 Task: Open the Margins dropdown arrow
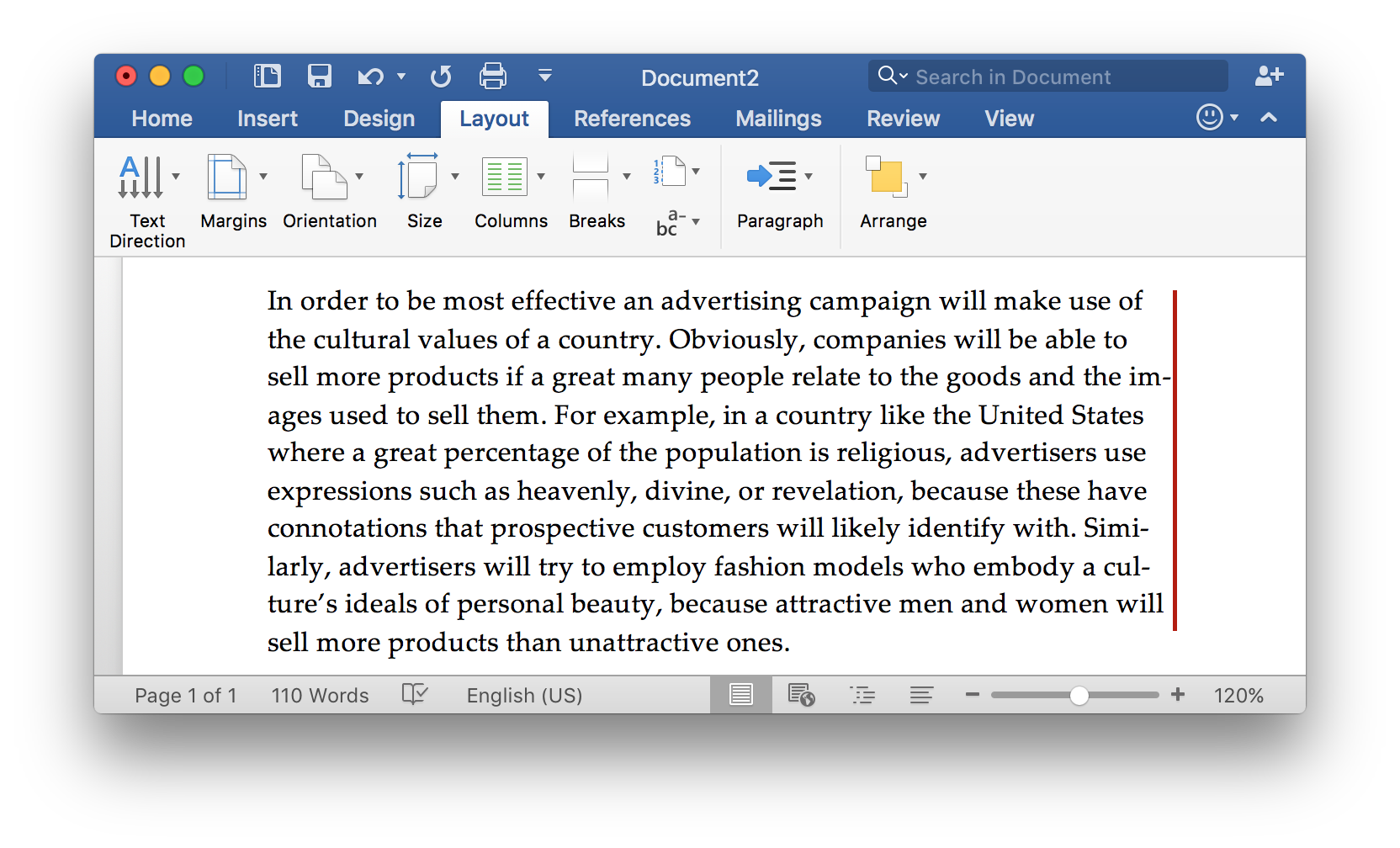263,177
